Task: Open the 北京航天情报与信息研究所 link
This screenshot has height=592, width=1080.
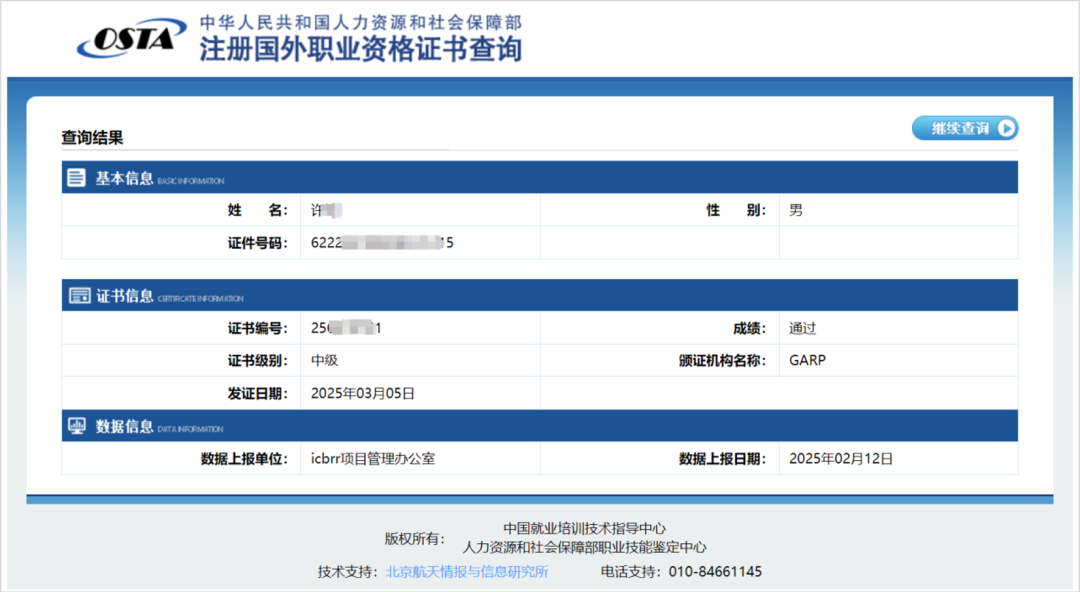Action: (467, 572)
